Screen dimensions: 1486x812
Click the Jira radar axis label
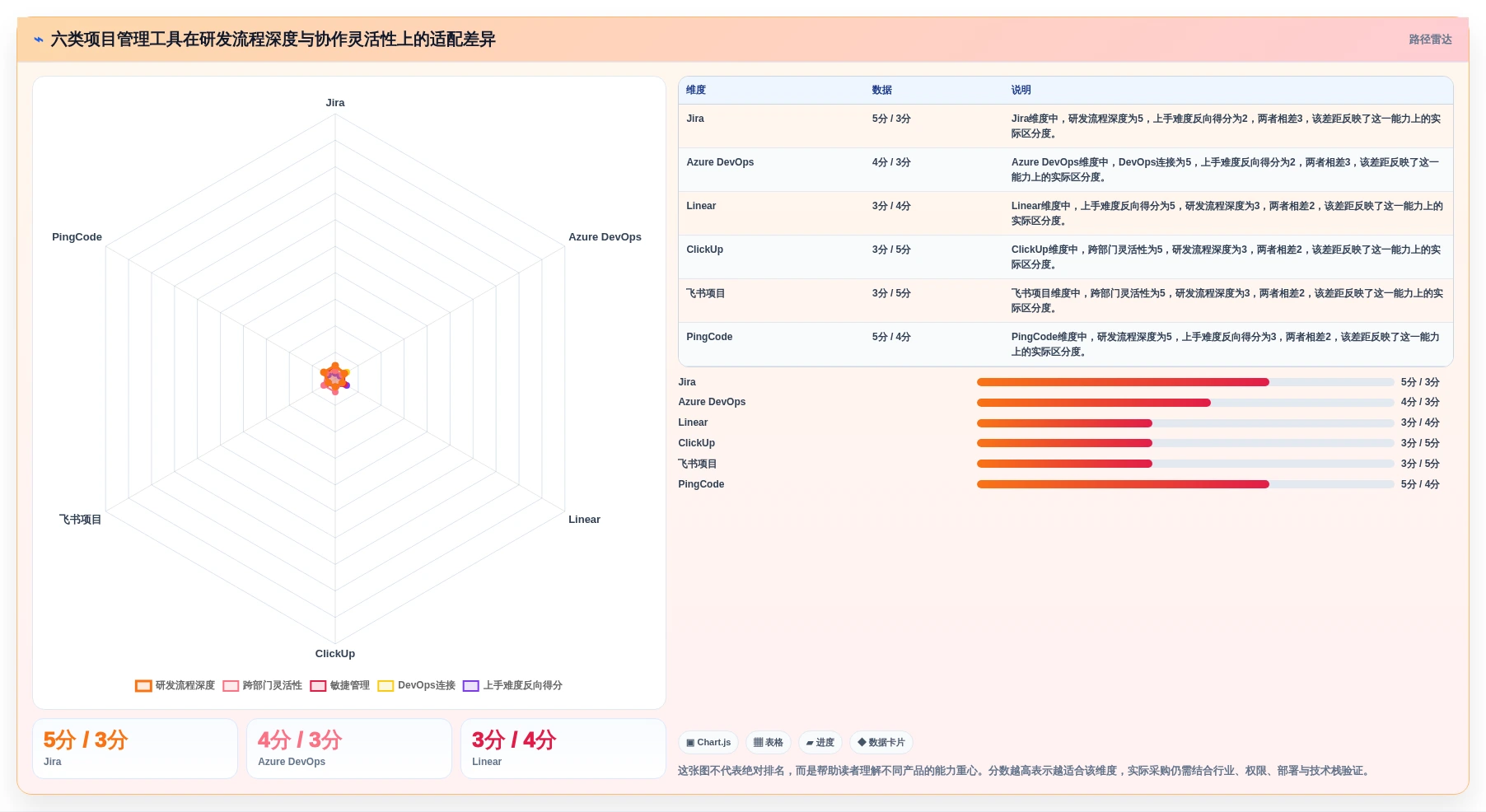[335, 103]
